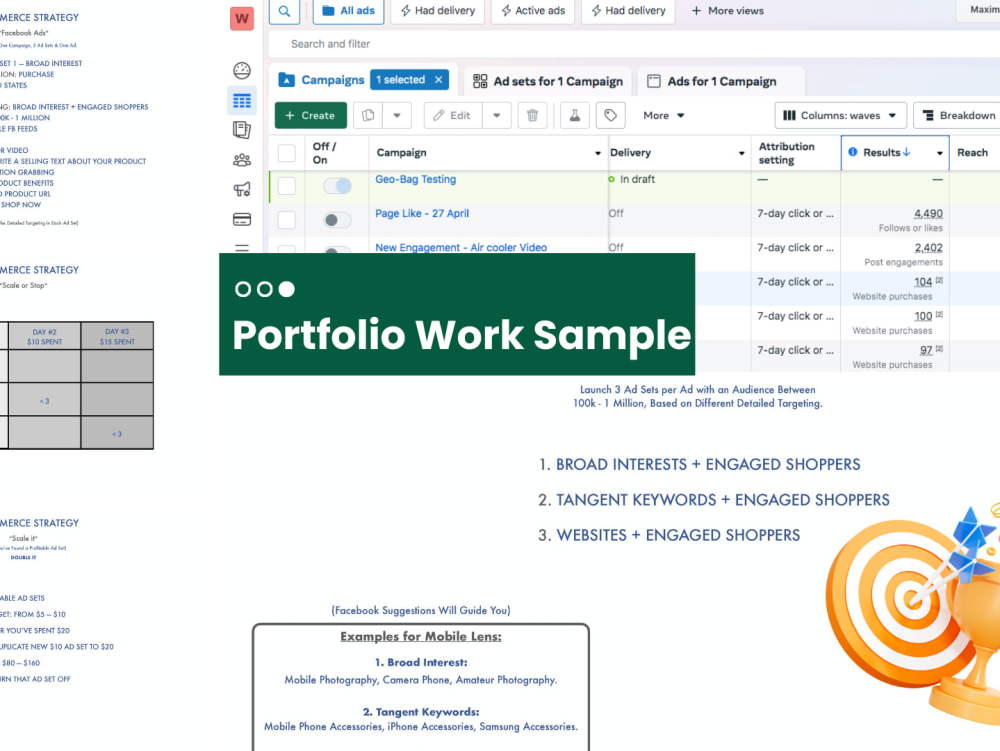1000x751 pixels.
Task: Open Audiences people icon in sidebar
Action: [x=242, y=160]
